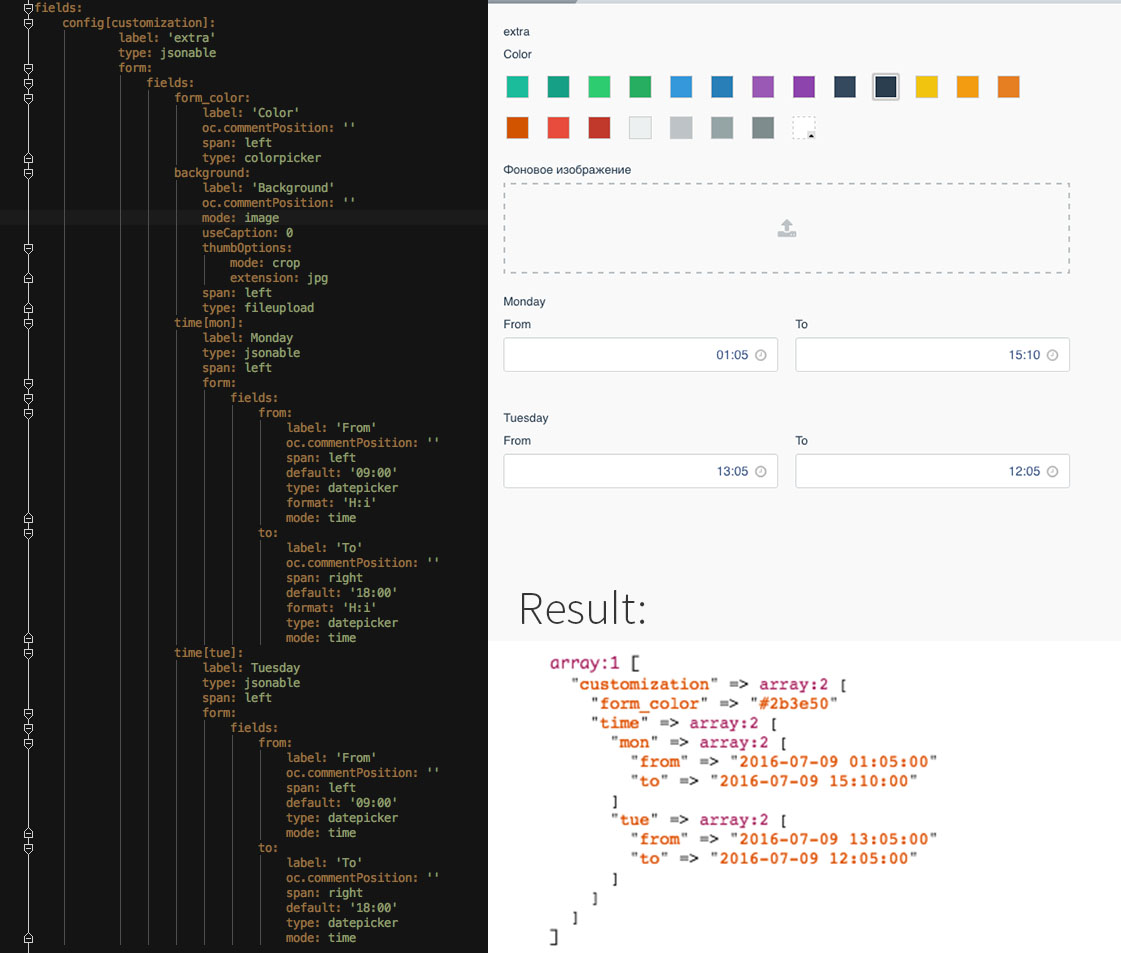Focus the Monday From time input
1121x953 pixels.
pos(630,355)
